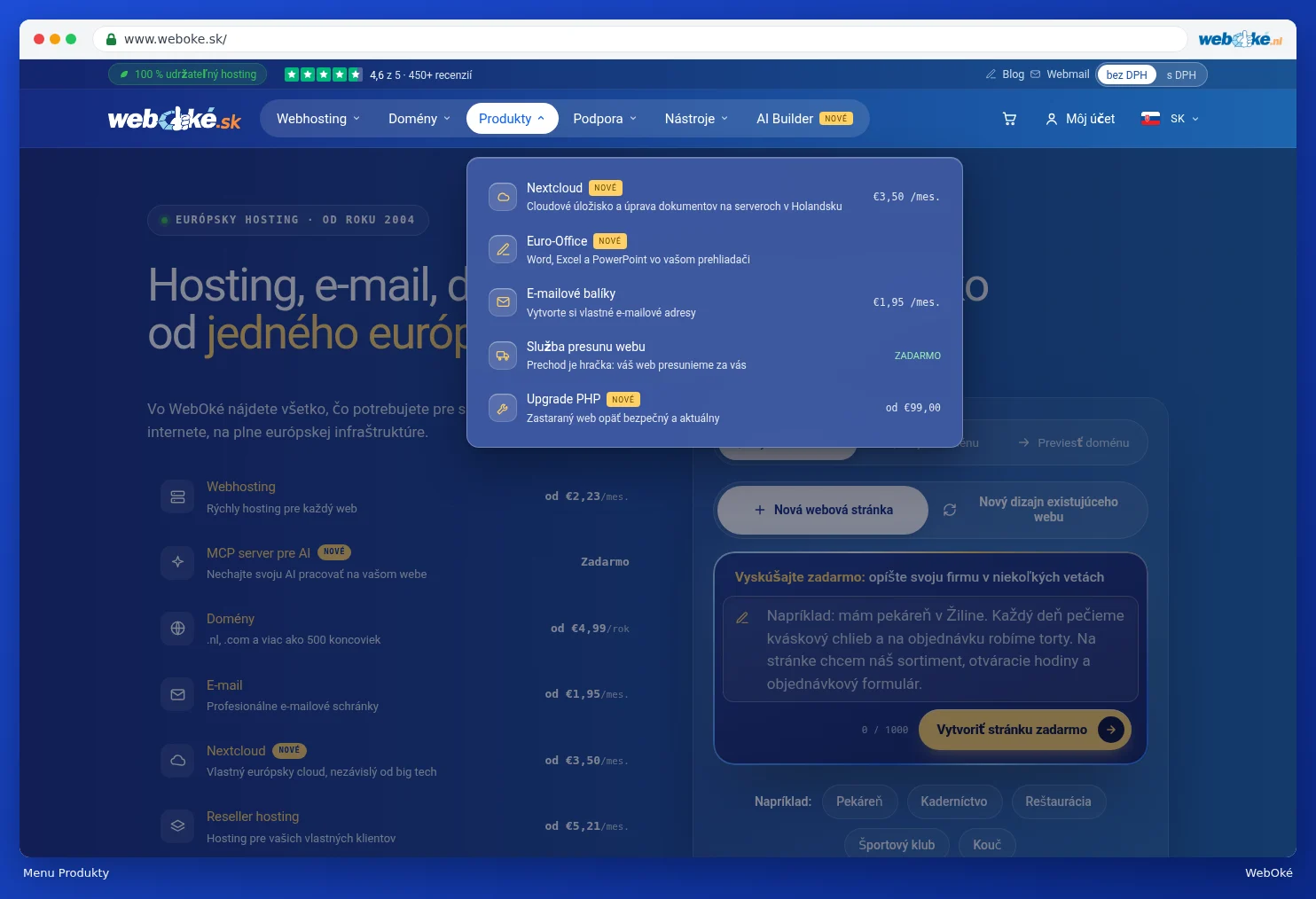The image size is (1316, 899).
Task: Click the MCP server pre AI sparkle icon
Action: (x=177, y=562)
